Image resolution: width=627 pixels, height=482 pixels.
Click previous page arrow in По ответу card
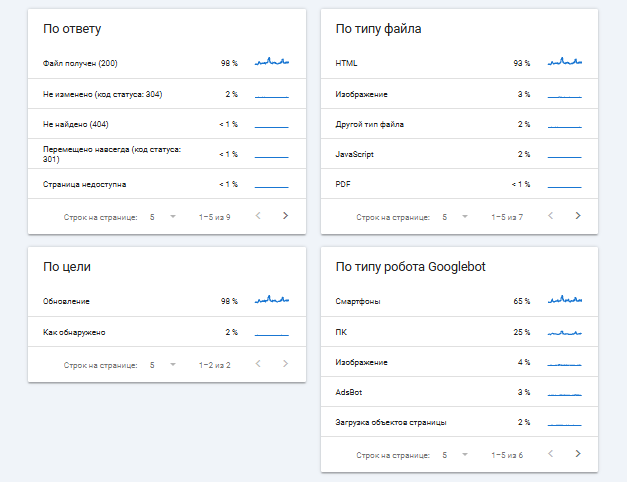(x=257, y=215)
